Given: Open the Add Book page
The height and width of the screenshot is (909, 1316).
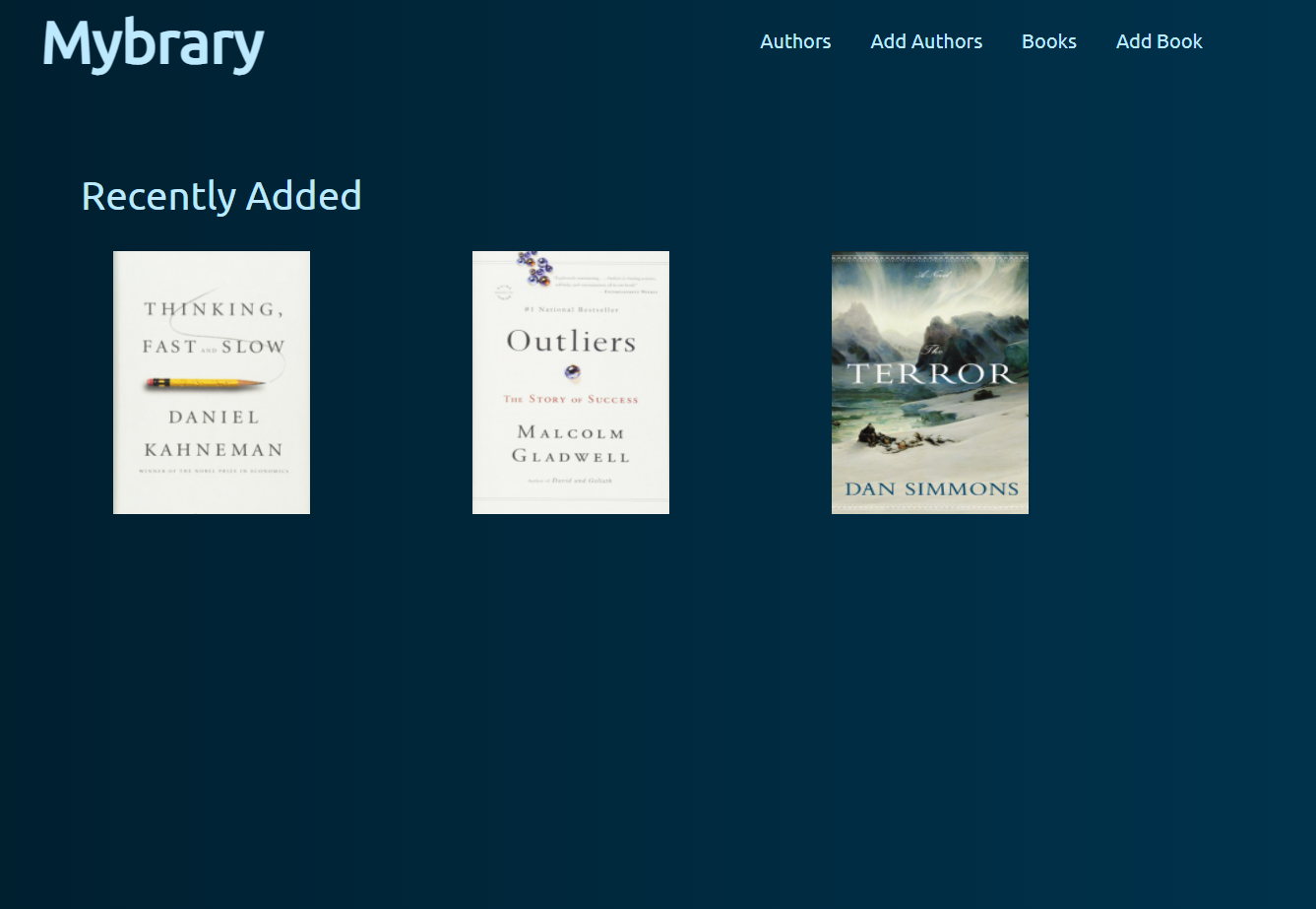Looking at the screenshot, I should click(1159, 41).
